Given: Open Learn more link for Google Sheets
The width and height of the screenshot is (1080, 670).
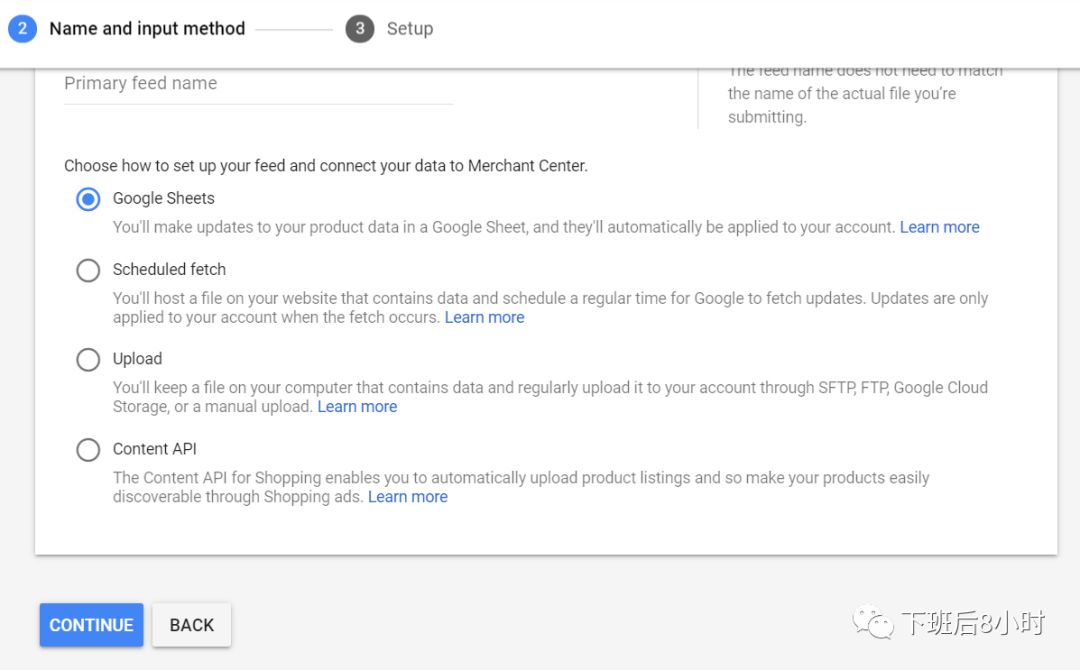Looking at the screenshot, I should click(939, 227).
